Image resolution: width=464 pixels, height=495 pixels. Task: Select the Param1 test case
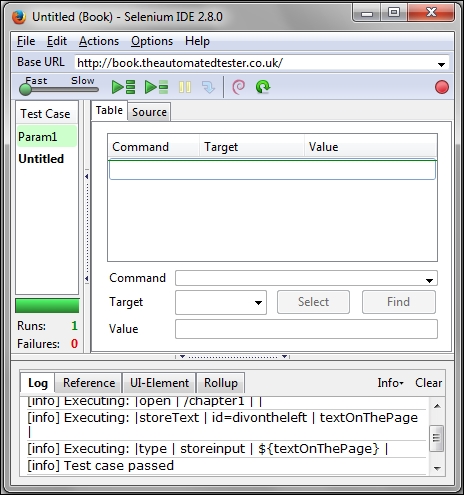47,137
